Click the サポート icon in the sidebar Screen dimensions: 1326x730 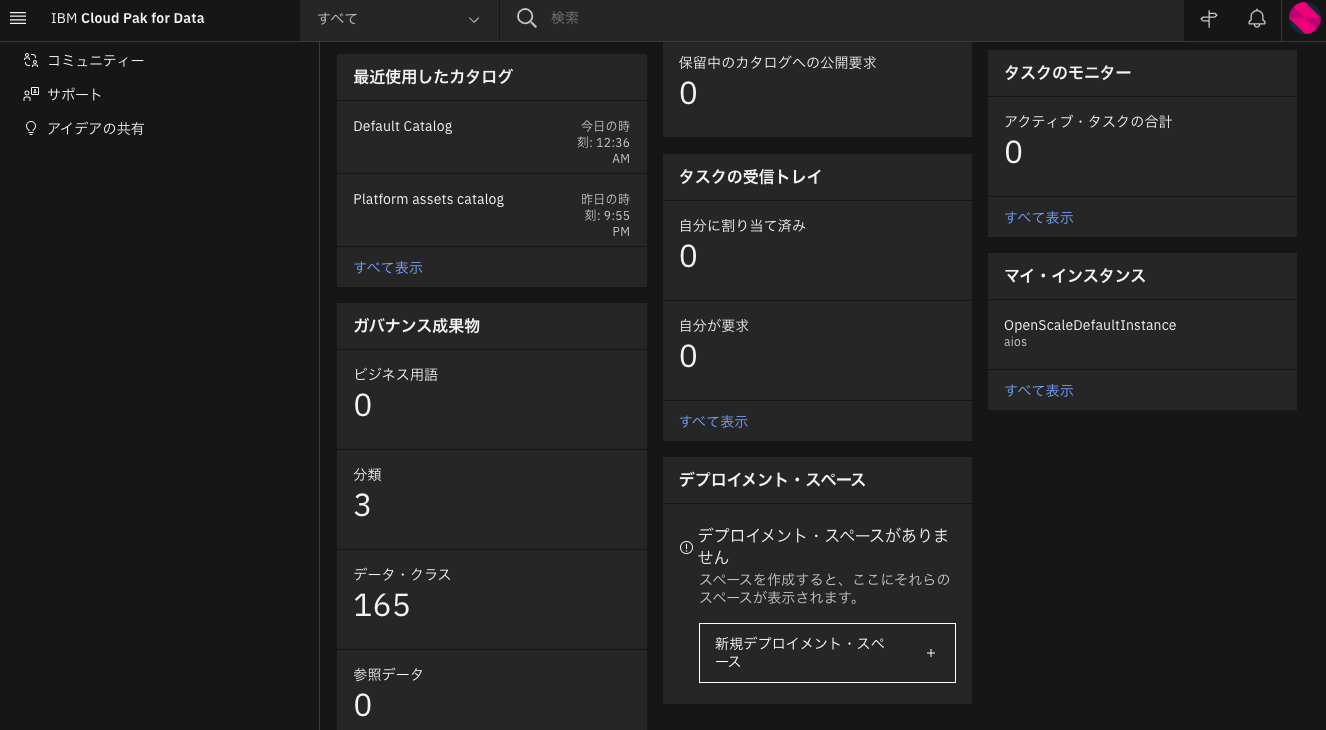point(31,94)
